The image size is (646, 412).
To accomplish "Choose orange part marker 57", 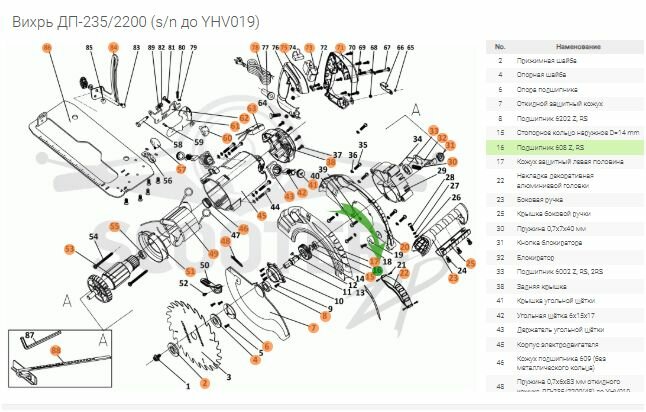I will pos(181,169).
